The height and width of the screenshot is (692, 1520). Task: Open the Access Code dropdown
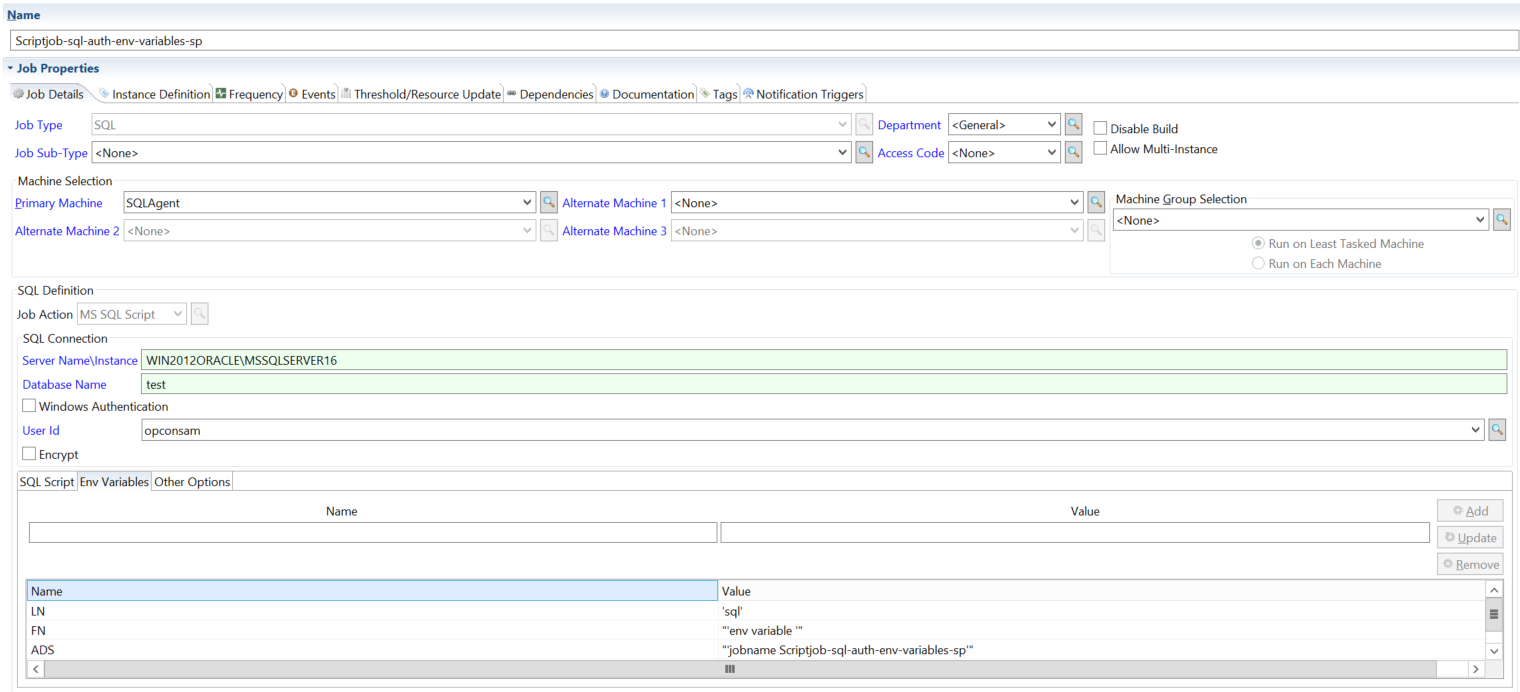[1052, 153]
